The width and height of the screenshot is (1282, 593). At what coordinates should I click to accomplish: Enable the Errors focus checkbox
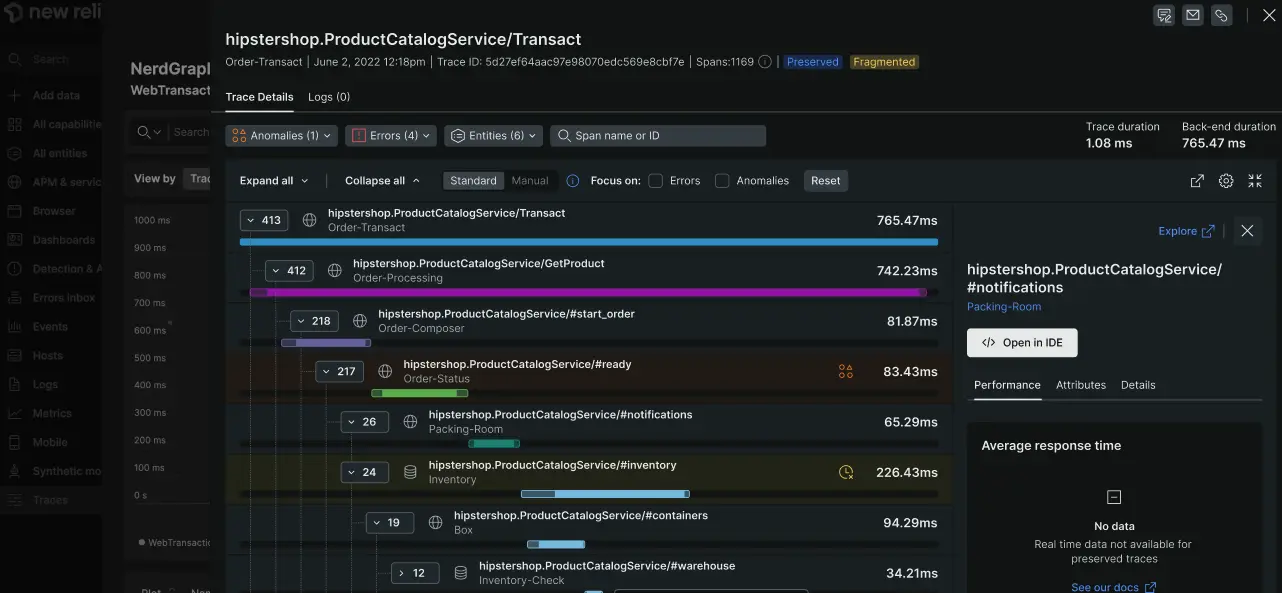pos(656,181)
